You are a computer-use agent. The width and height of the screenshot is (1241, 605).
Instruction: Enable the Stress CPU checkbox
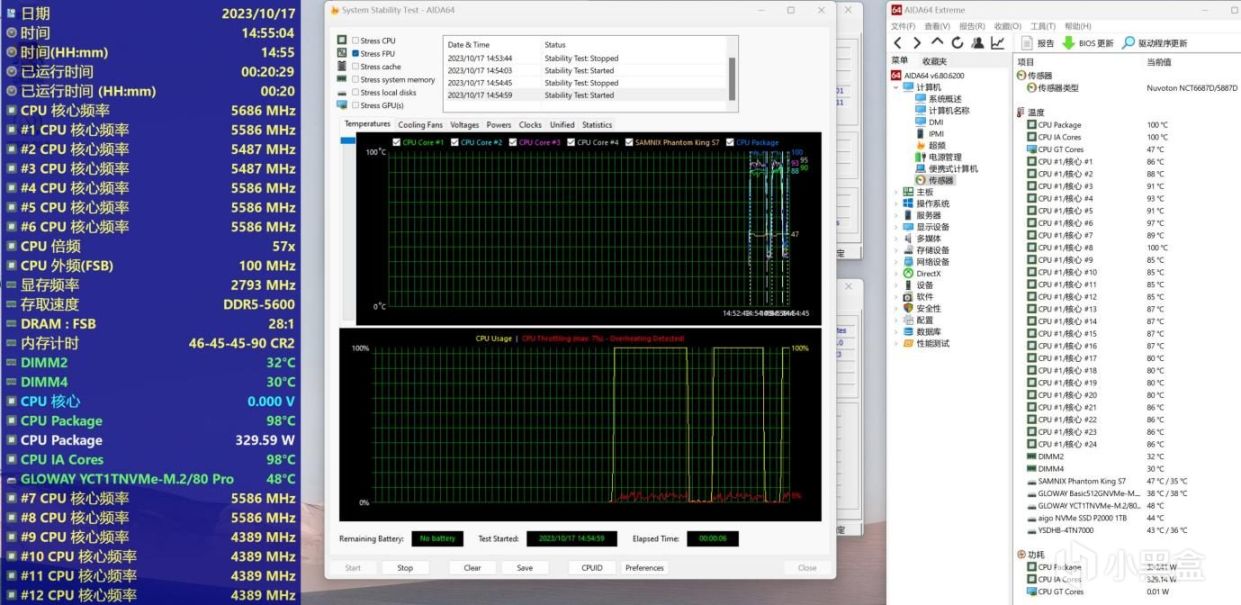click(355, 41)
